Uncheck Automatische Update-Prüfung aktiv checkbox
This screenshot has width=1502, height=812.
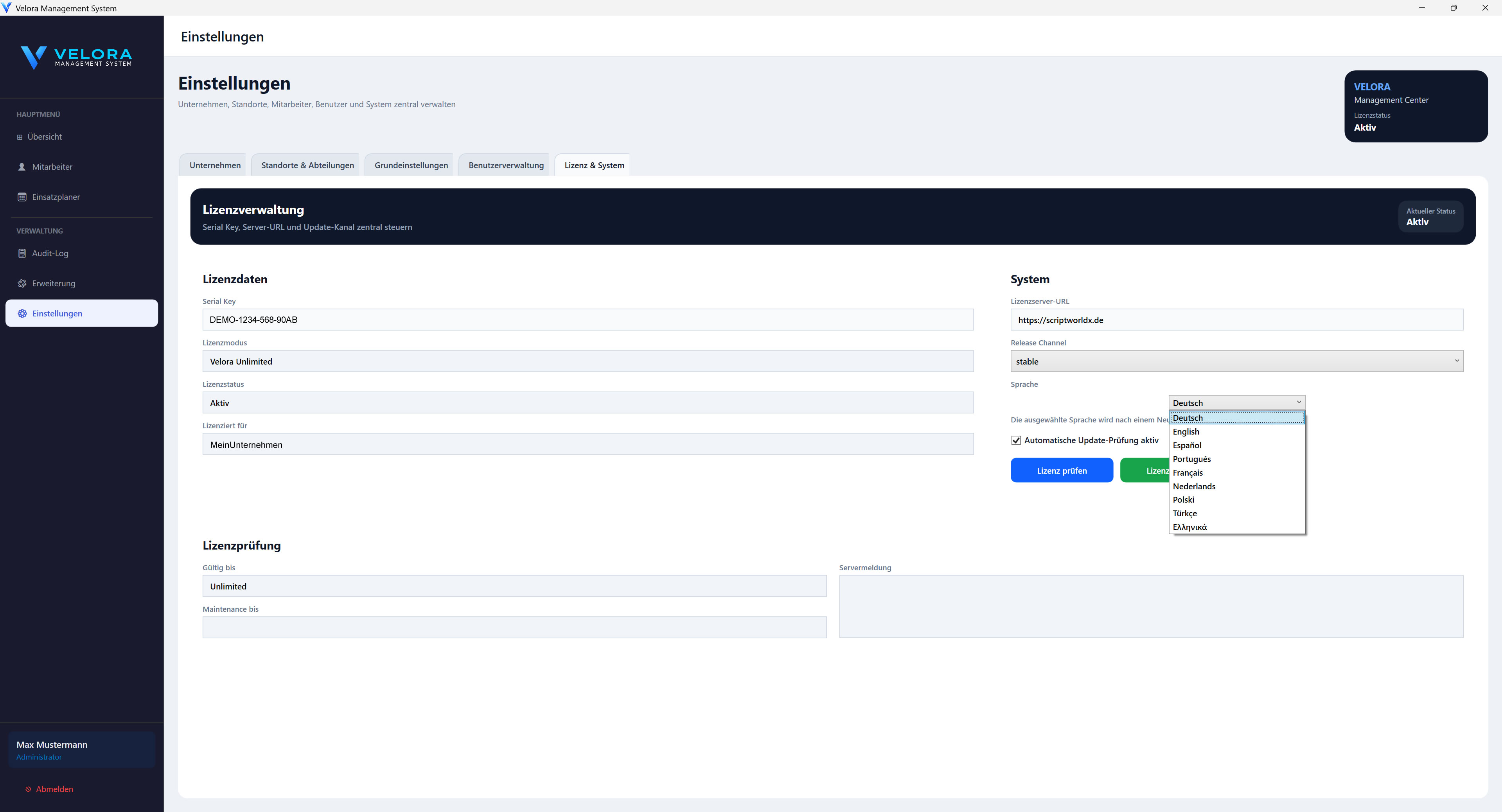pos(1016,440)
